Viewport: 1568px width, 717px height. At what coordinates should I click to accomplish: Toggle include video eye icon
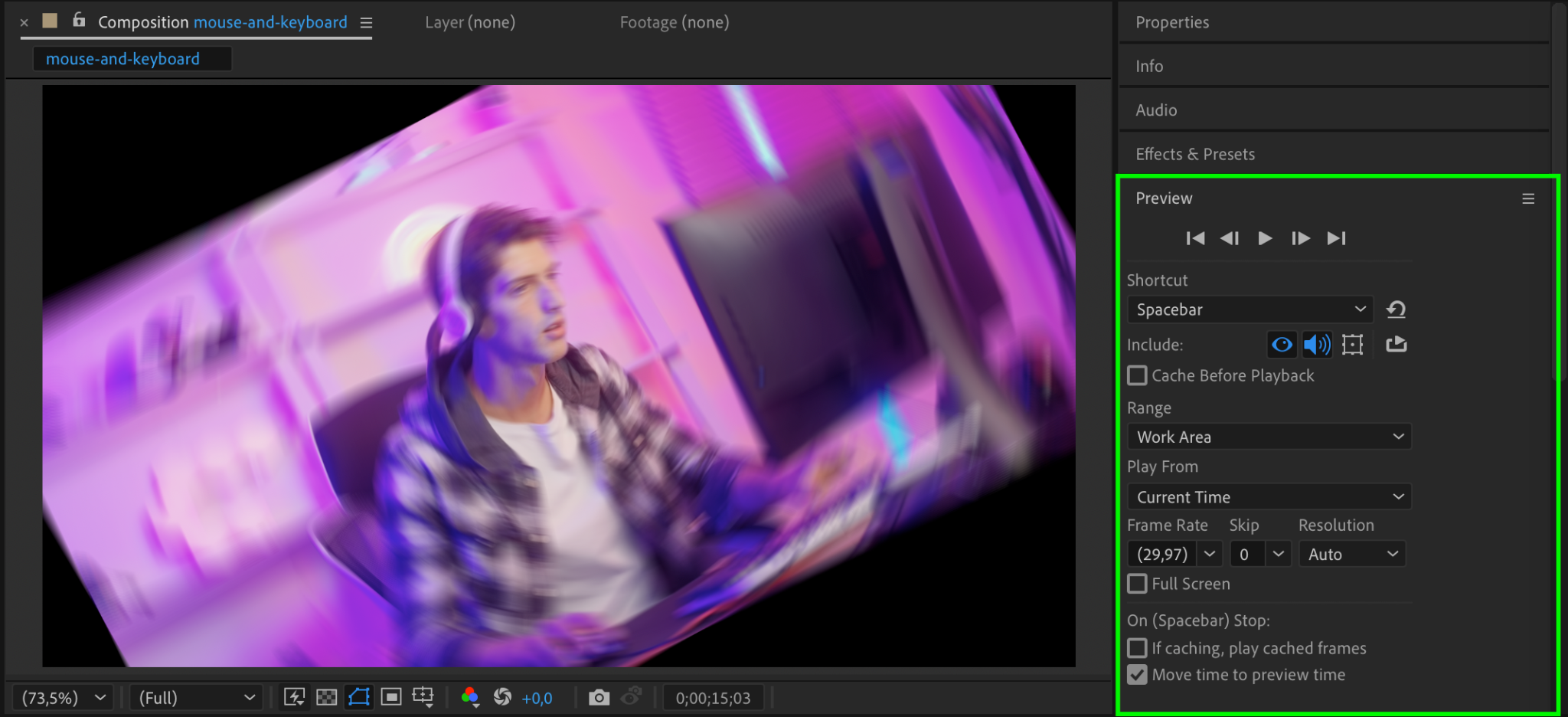pos(1282,345)
